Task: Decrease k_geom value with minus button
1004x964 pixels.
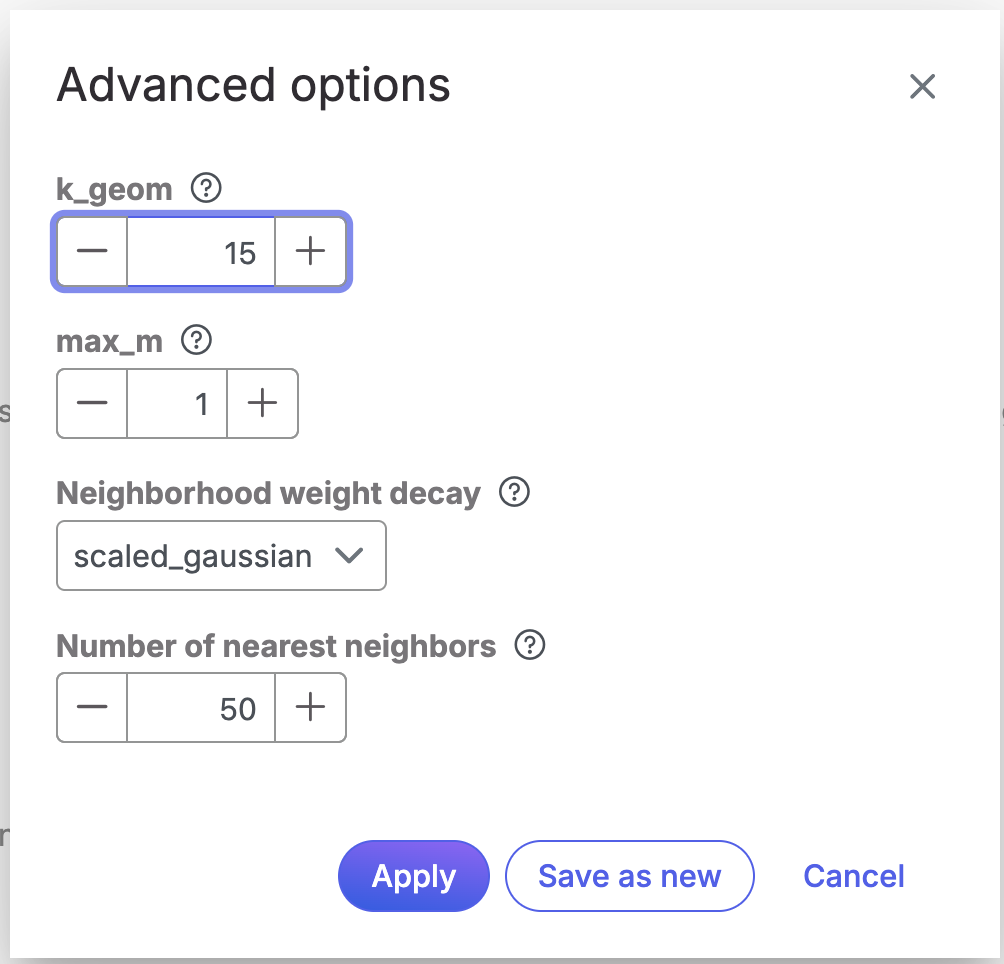Action: (92, 252)
